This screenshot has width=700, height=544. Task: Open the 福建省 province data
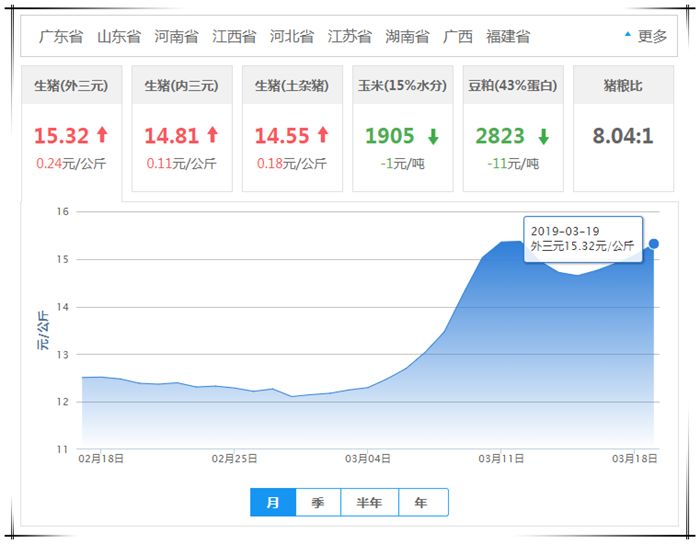(x=508, y=36)
